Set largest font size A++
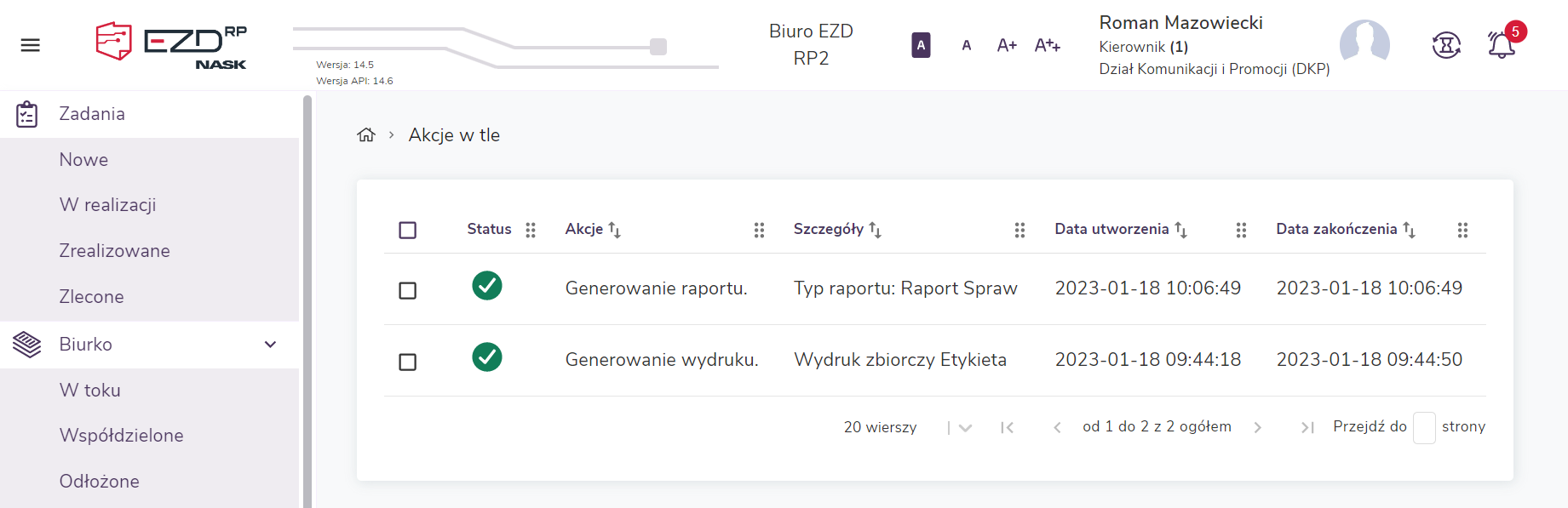This screenshot has height=508, width=1568. pos(1047,45)
